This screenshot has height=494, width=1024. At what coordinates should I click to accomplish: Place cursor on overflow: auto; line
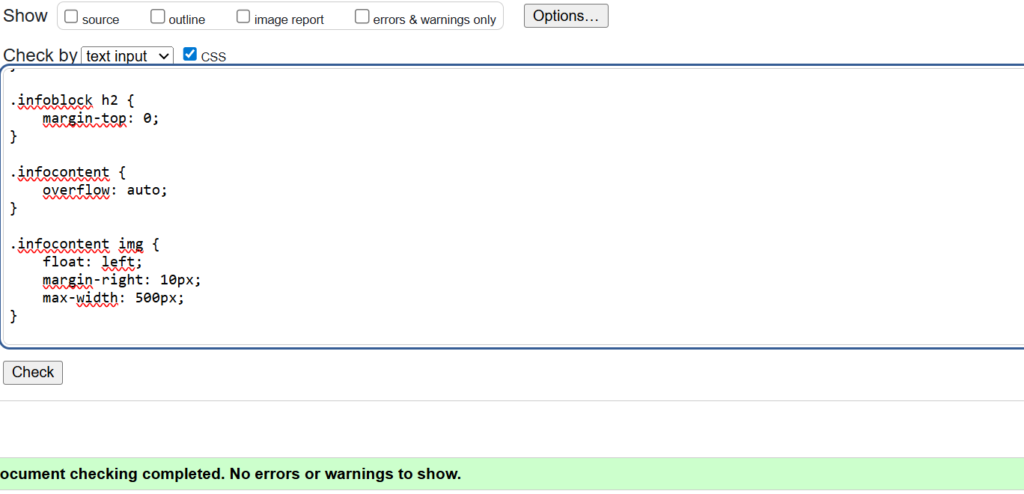tap(105, 190)
